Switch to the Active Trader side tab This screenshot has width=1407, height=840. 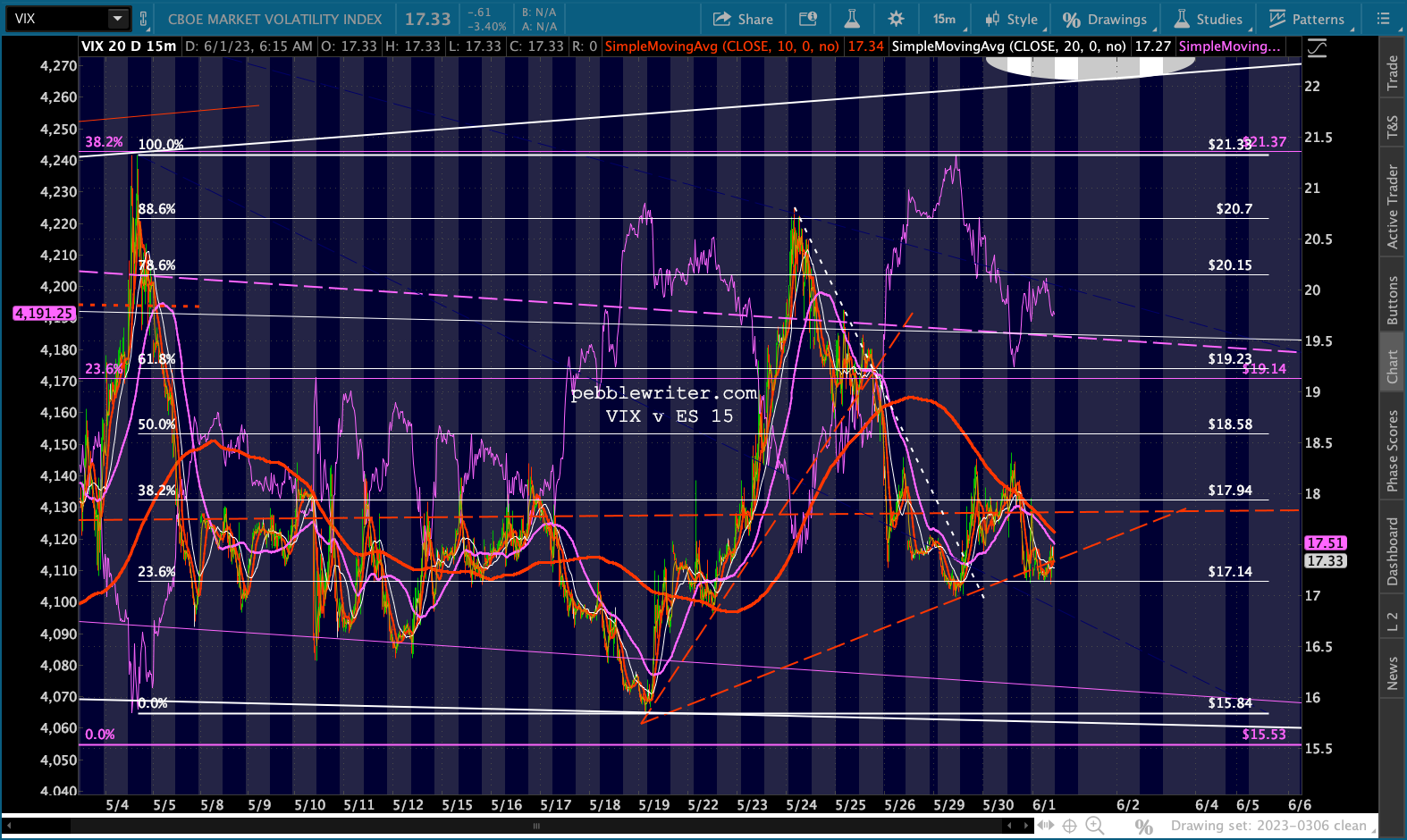(1392, 206)
